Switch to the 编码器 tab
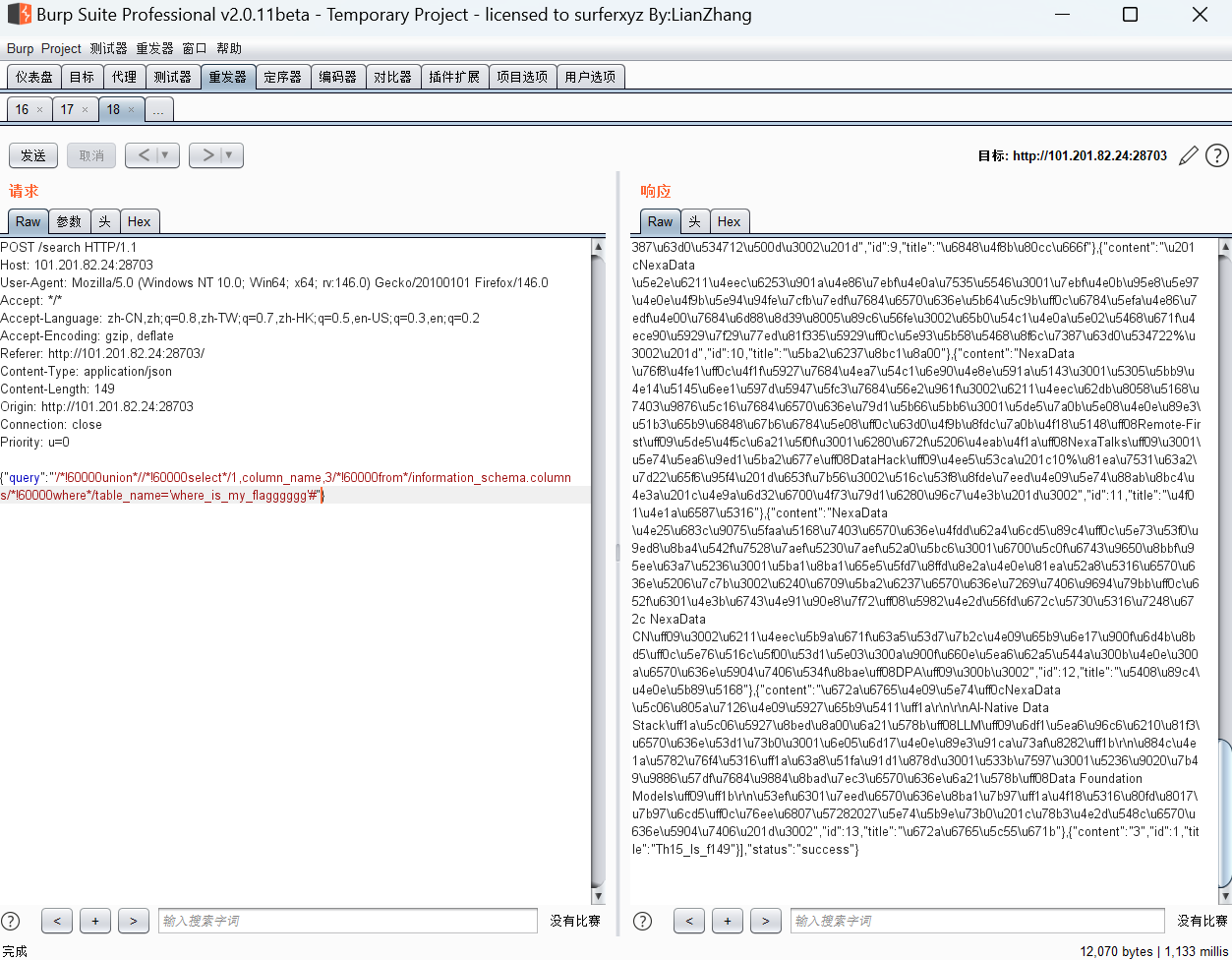Viewport: 1232px width, 960px height. coord(338,77)
